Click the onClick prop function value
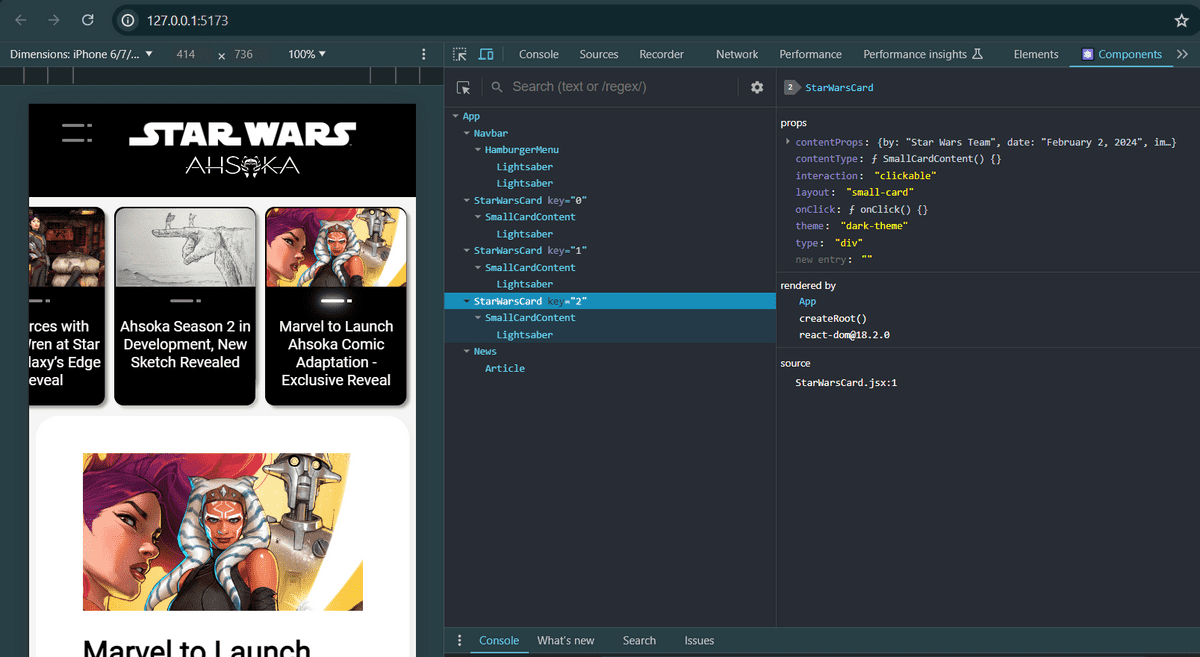 point(888,209)
